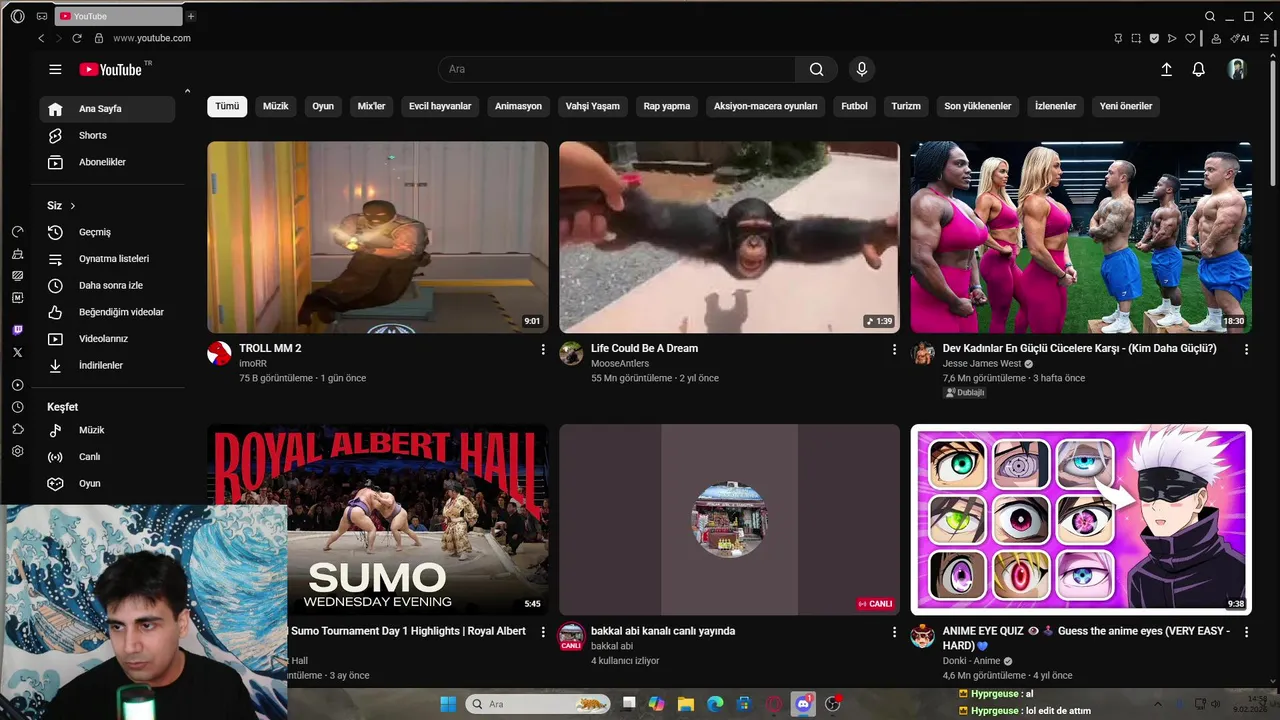Select the Oyun filter chip

(x=323, y=106)
